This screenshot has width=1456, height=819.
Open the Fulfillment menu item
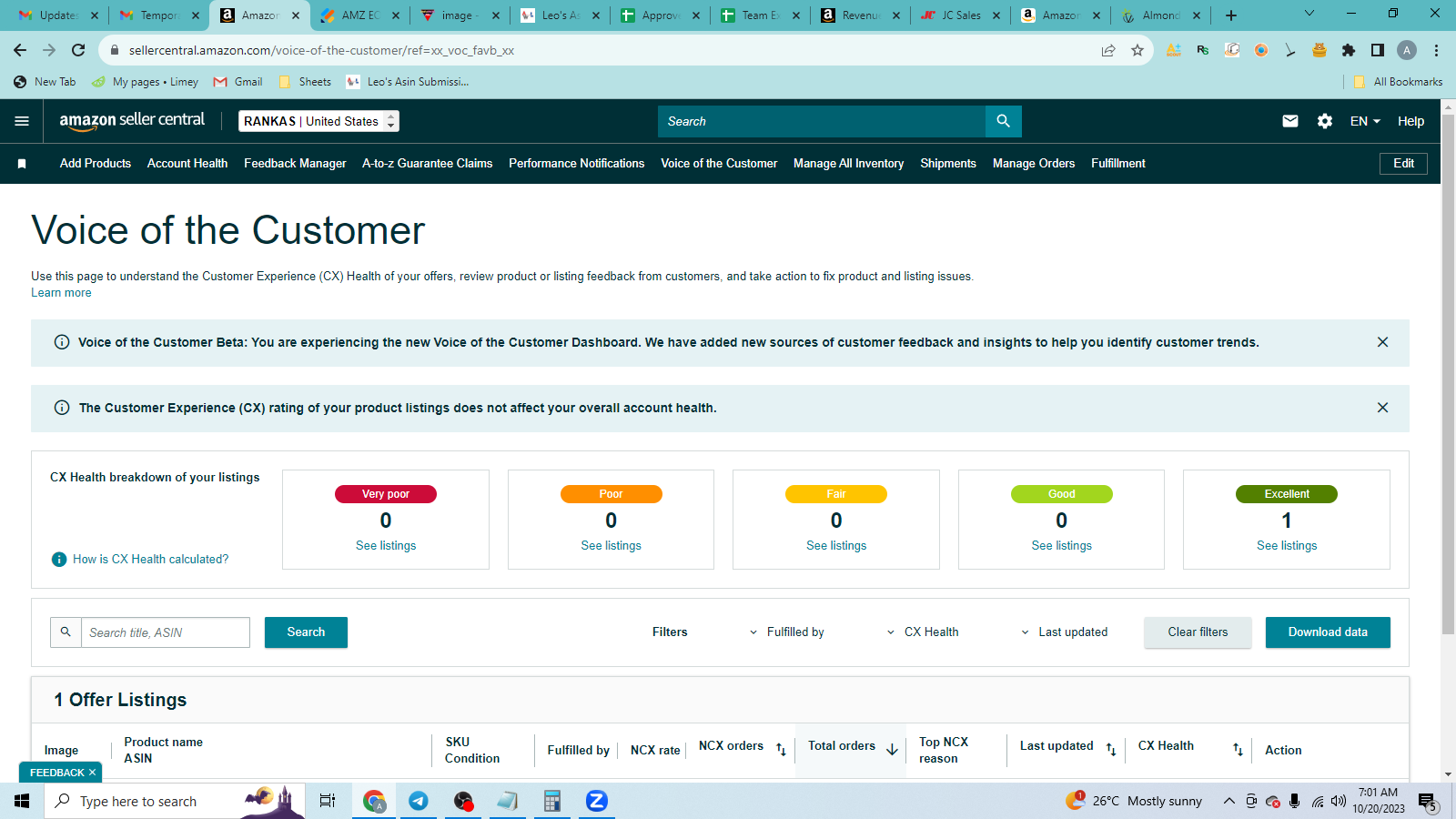click(1118, 164)
